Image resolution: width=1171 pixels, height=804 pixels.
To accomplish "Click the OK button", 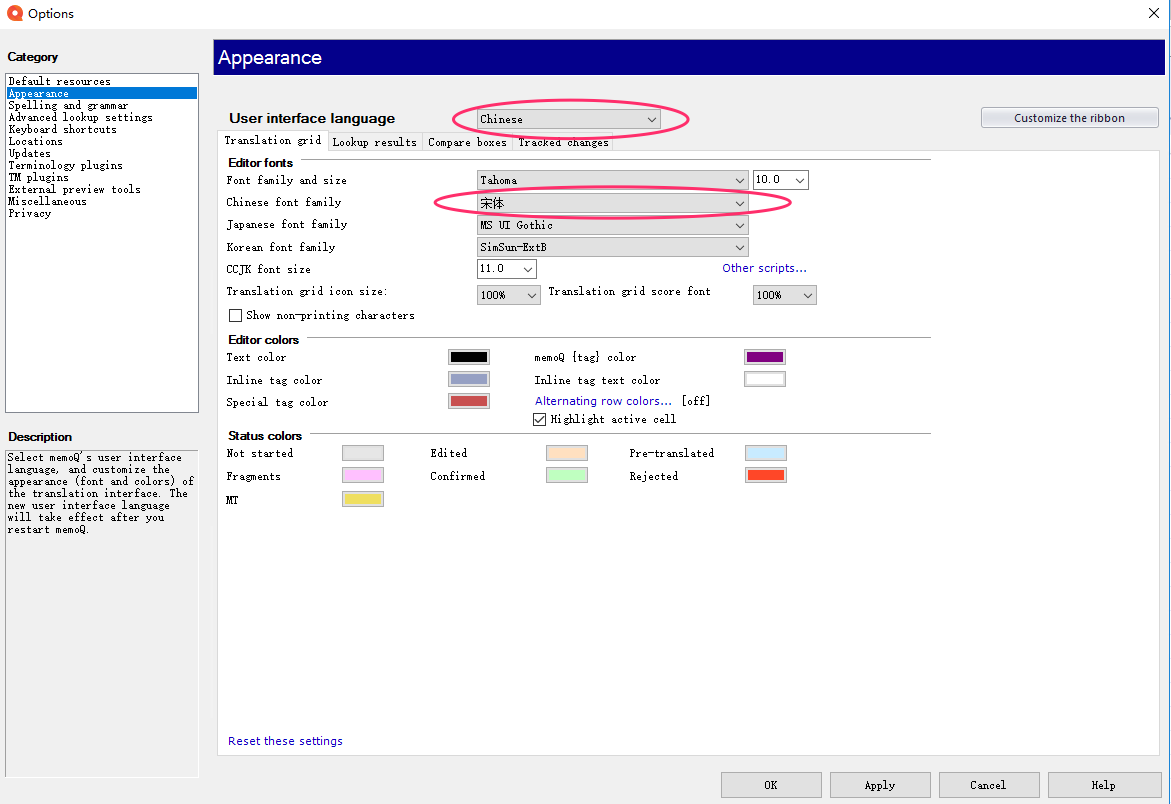I will pyautogui.click(x=771, y=785).
